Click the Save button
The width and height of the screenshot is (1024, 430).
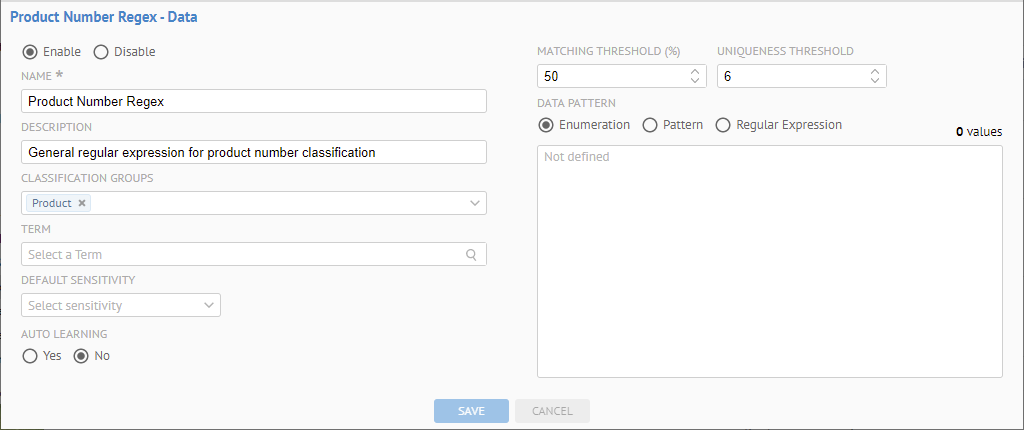tap(471, 411)
